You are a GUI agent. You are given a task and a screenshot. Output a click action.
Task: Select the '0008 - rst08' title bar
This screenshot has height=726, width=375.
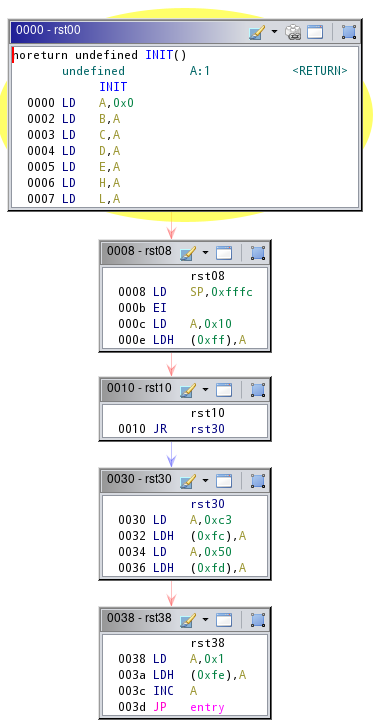click(x=185, y=252)
